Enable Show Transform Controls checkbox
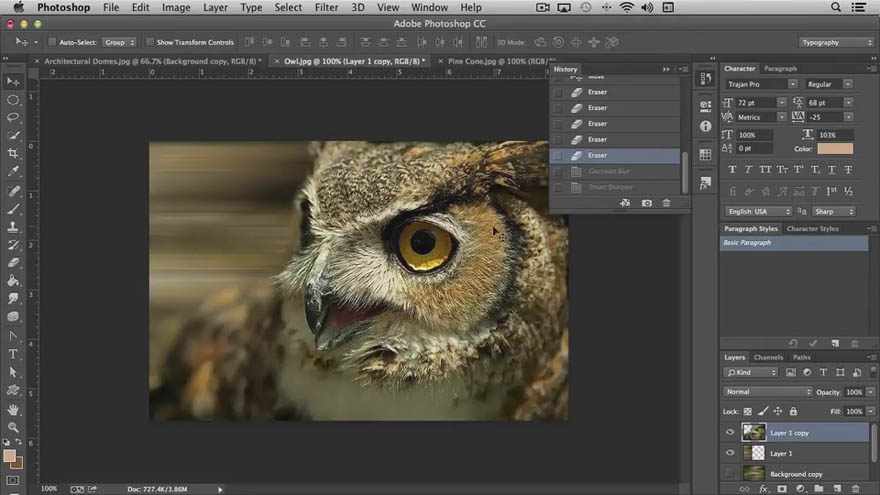This screenshot has width=880, height=495. point(150,42)
